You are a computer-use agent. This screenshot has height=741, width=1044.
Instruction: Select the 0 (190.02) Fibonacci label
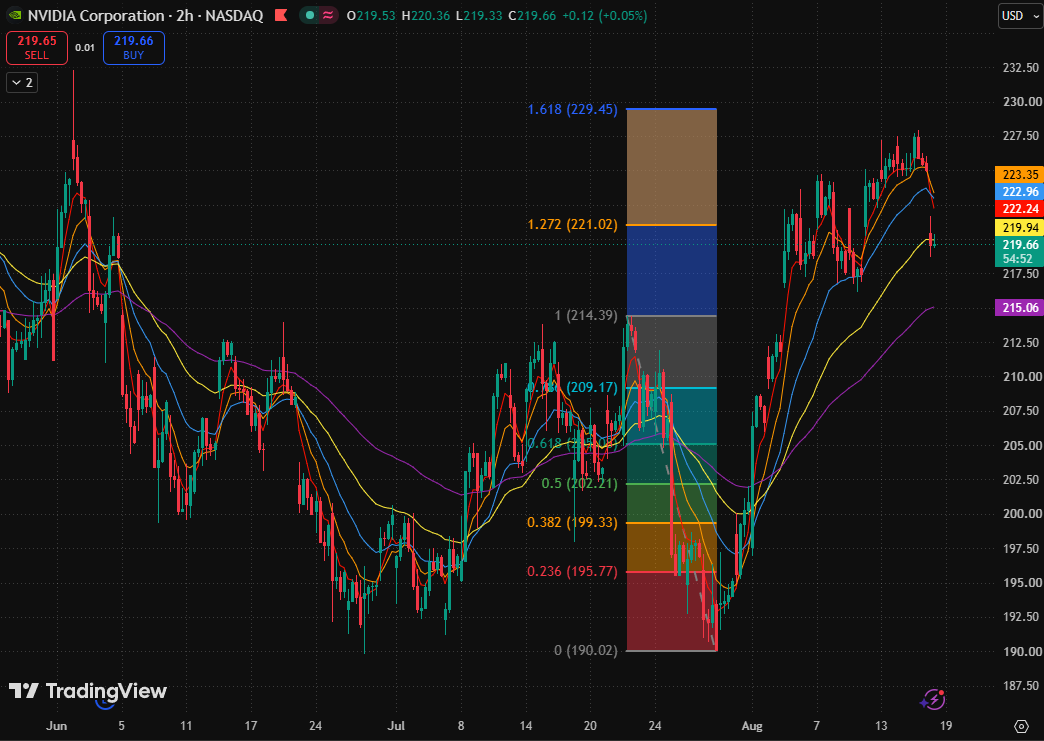(586, 650)
